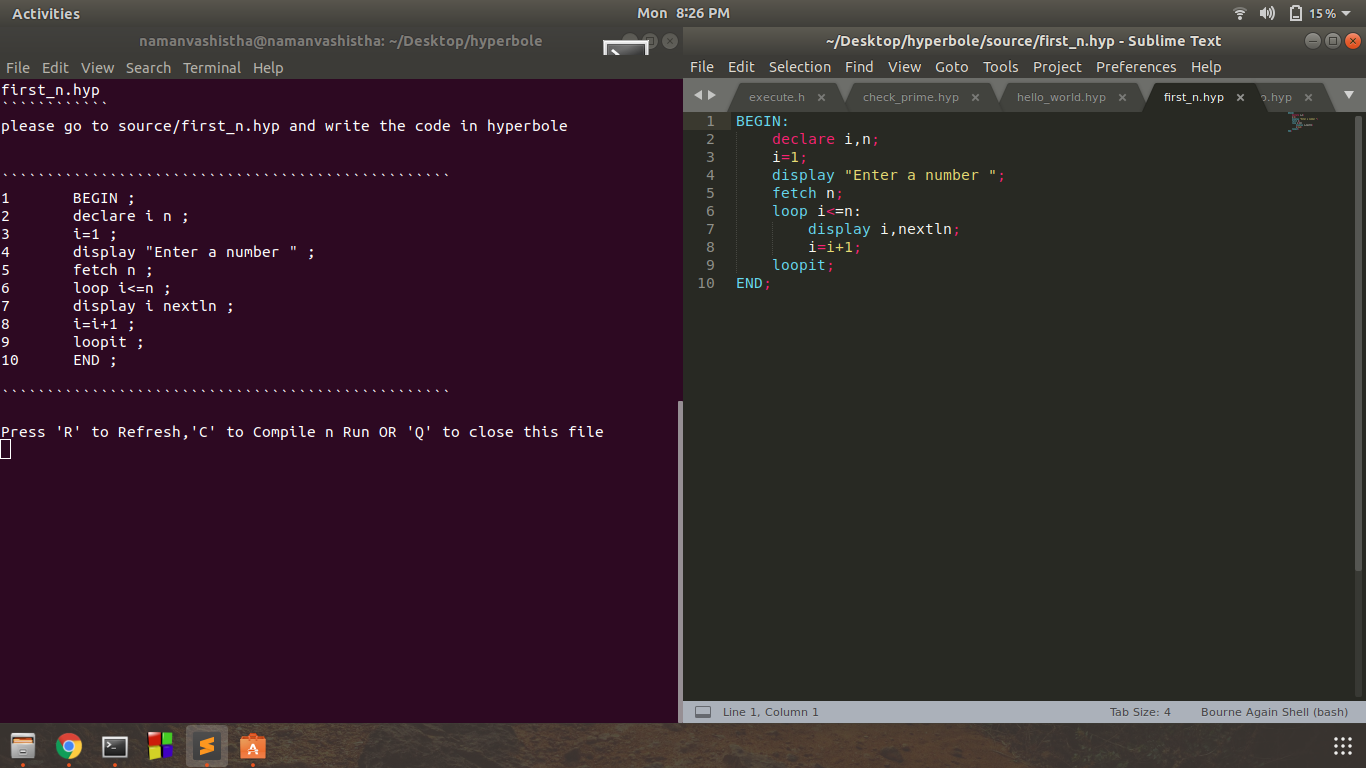Click 'fetch n;' in the editor
Image resolution: width=1366 pixels, height=768 pixels.
click(x=808, y=193)
